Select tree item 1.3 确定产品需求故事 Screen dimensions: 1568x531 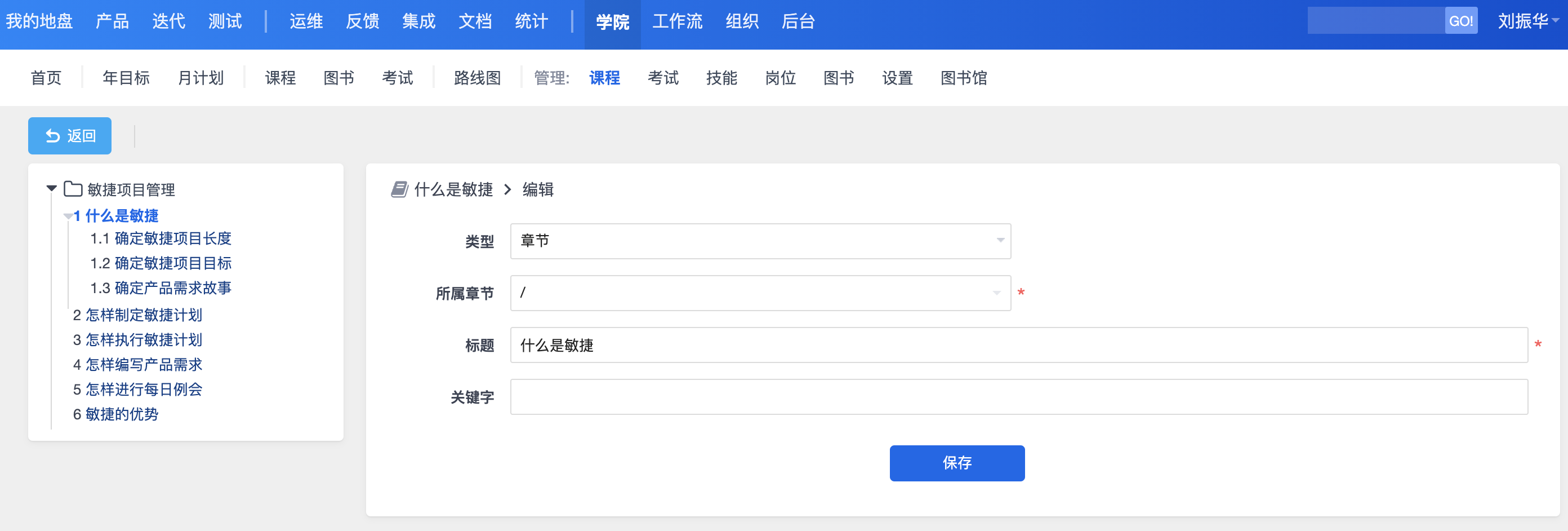[161, 288]
